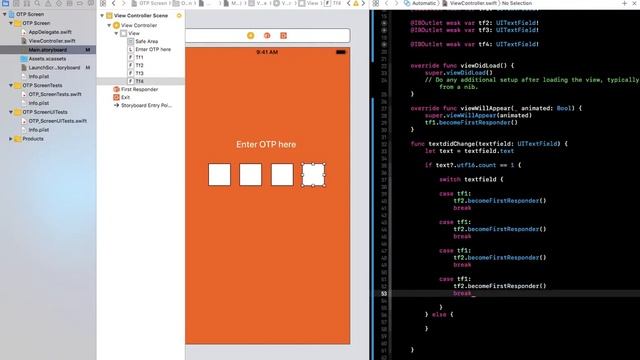The width and height of the screenshot is (640, 360).
Task: Jump to previous issue arrow in storyboard jump bar
Action: tap(349, 3)
